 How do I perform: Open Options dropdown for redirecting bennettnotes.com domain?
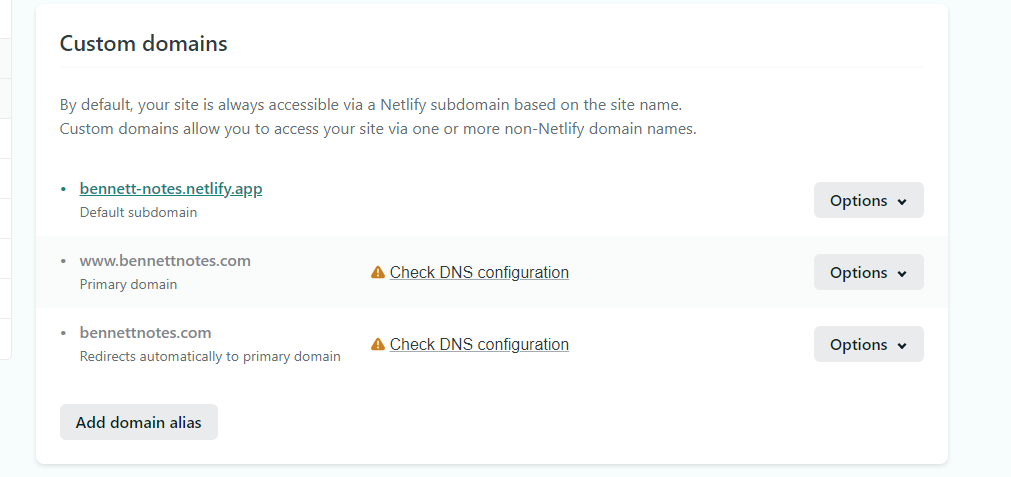(x=869, y=344)
